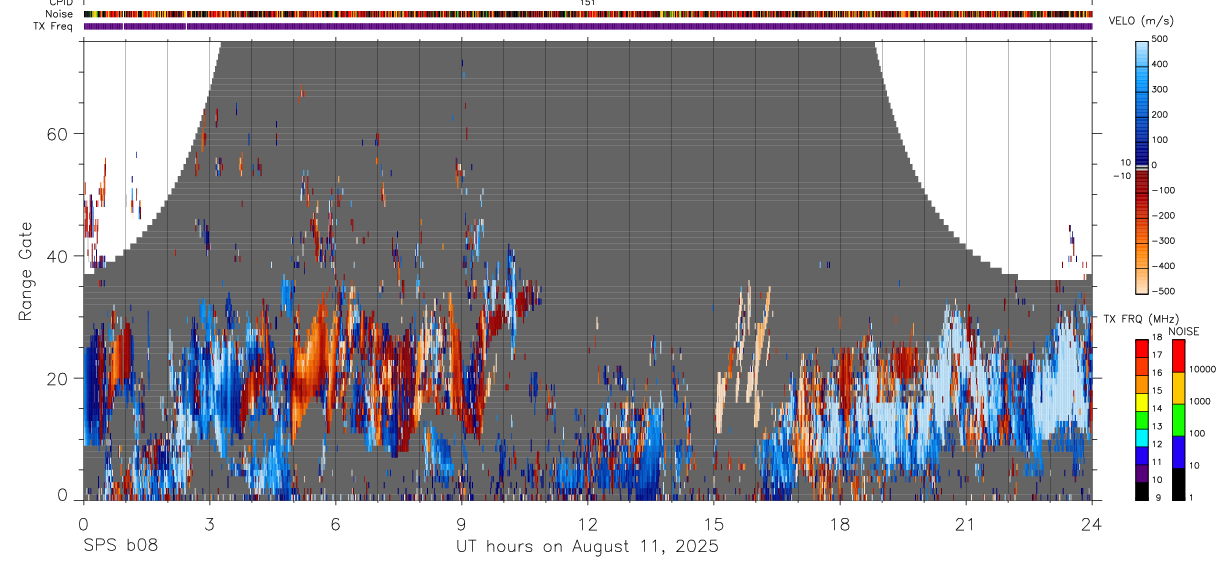Click the velocity scale '500' label
This screenshot has width=1228, height=567.
click(x=1161, y=39)
